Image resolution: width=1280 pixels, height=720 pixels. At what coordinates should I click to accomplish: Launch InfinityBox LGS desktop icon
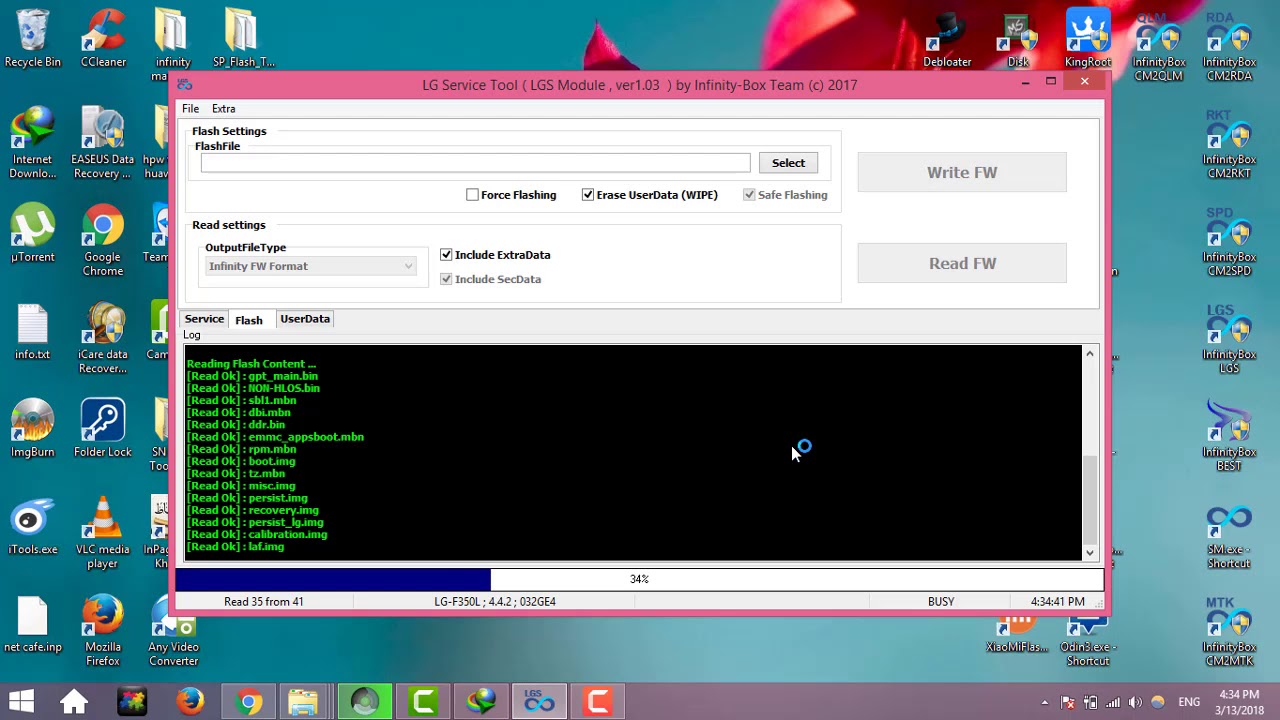[1229, 339]
